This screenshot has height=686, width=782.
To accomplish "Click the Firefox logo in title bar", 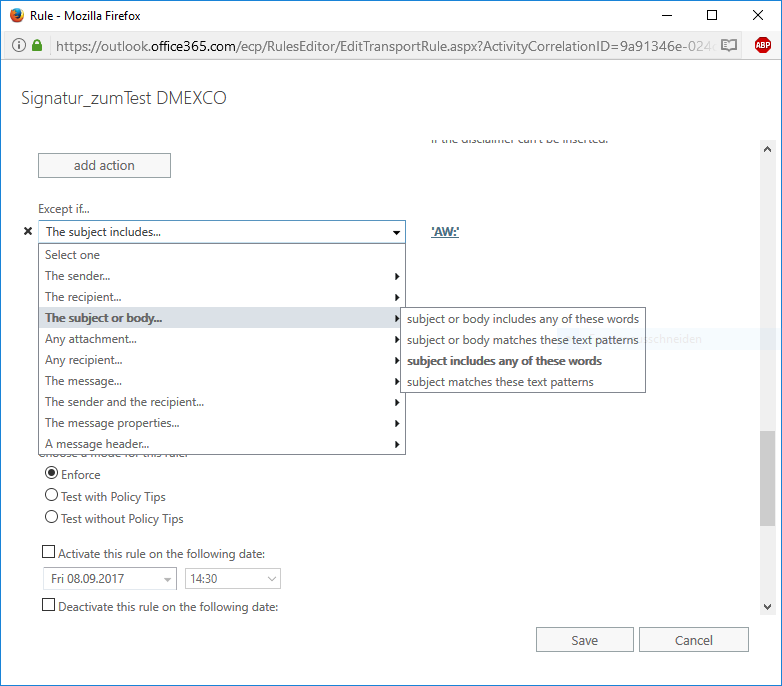I will [x=17, y=15].
